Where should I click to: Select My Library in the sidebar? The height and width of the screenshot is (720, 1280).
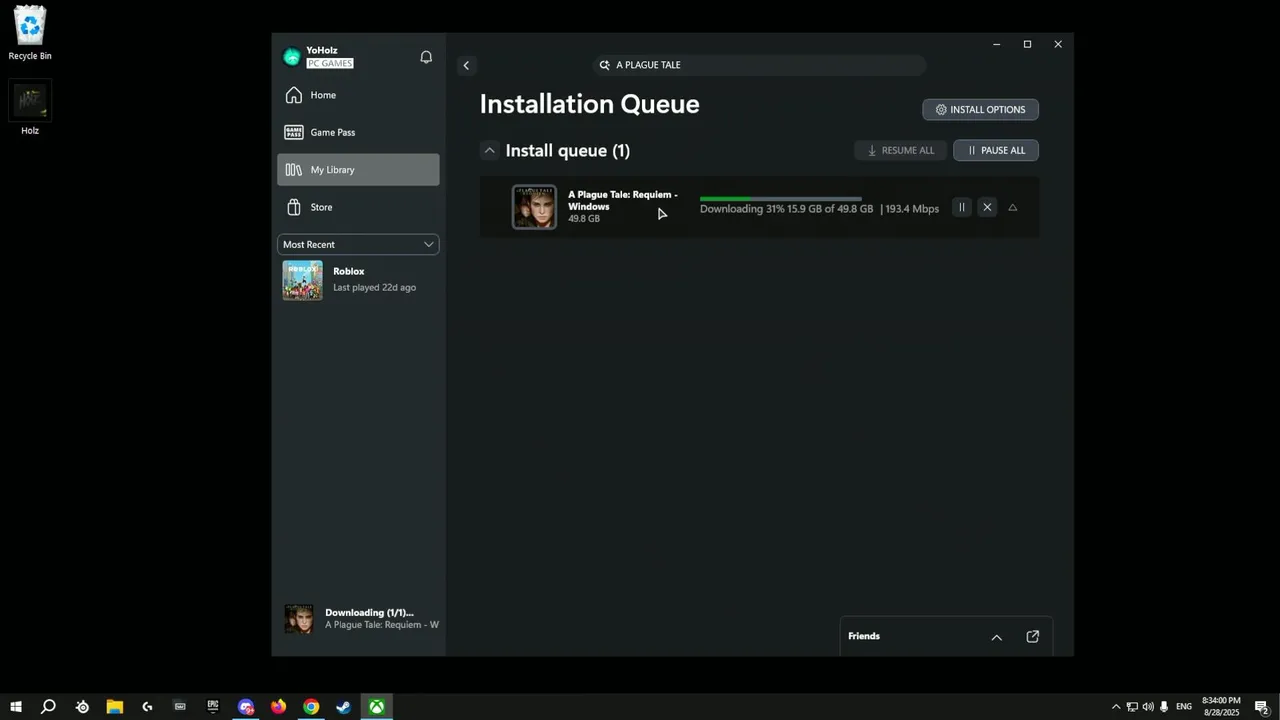(358, 170)
